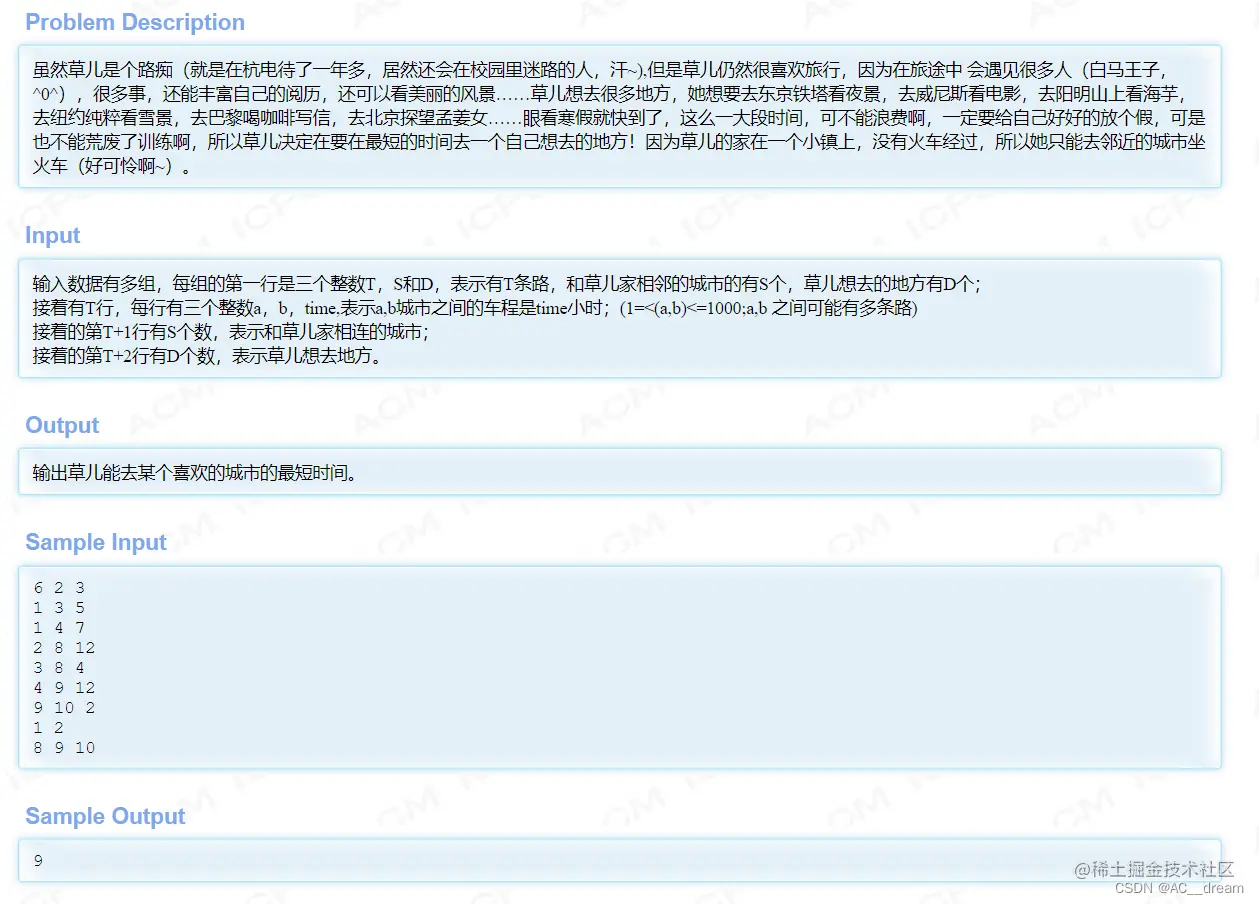Image resolution: width=1259 pixels, height=904 pixels.
Task: Click the "Output" section heading
Action: coord(62,426)
